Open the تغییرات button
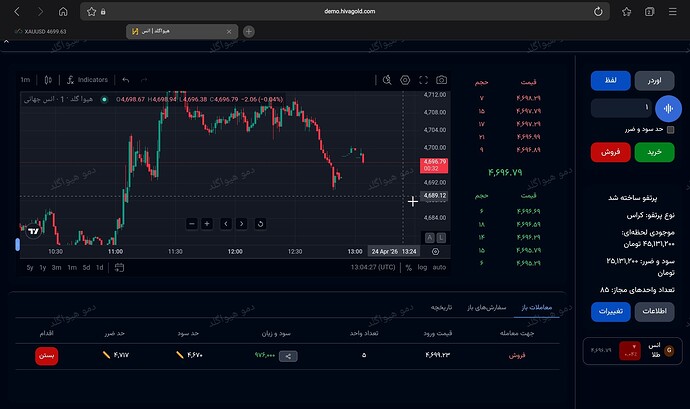 [610, 311]
